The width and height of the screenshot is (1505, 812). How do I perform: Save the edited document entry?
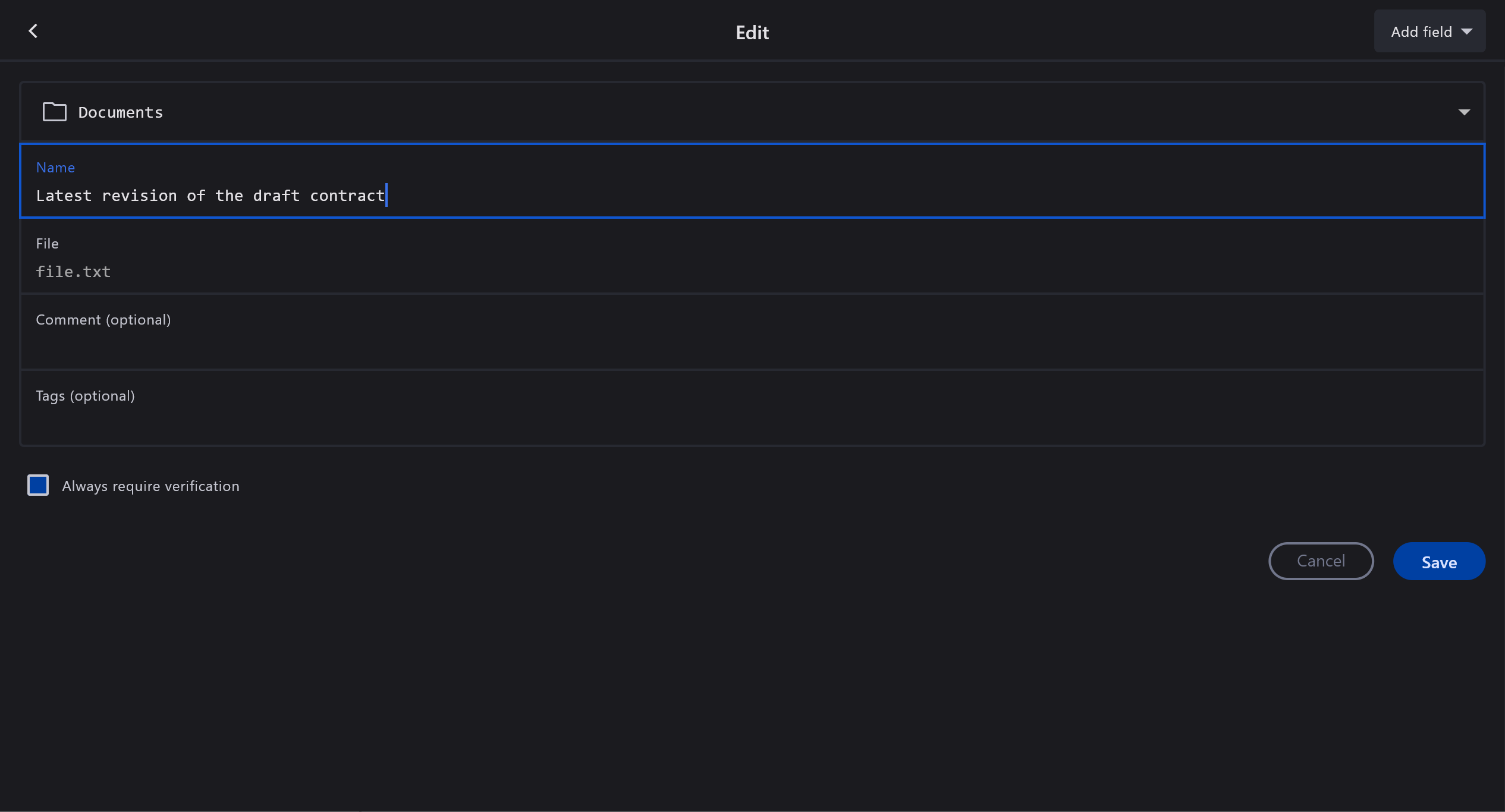point(1438,562)
